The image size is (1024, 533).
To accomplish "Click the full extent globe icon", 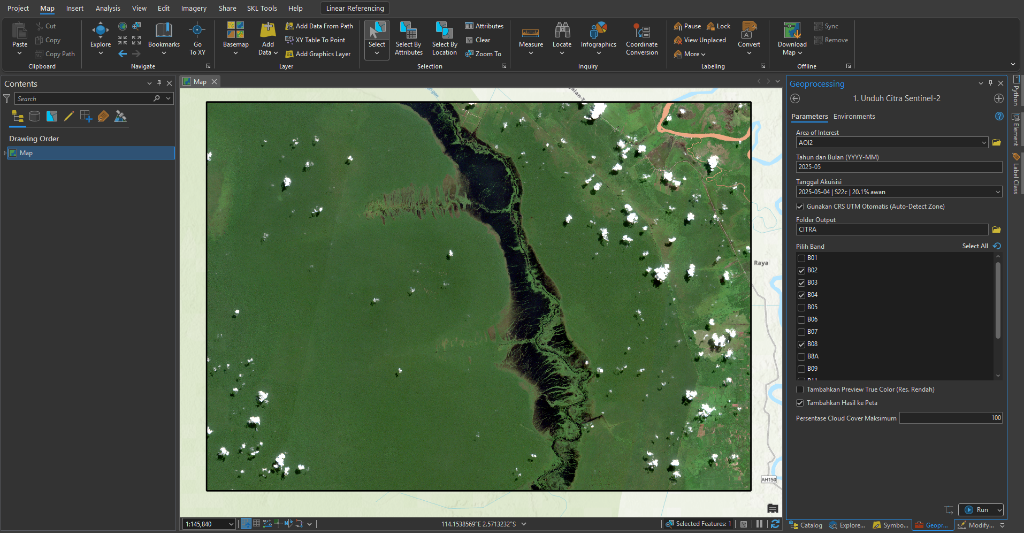I will click(122, 26).
